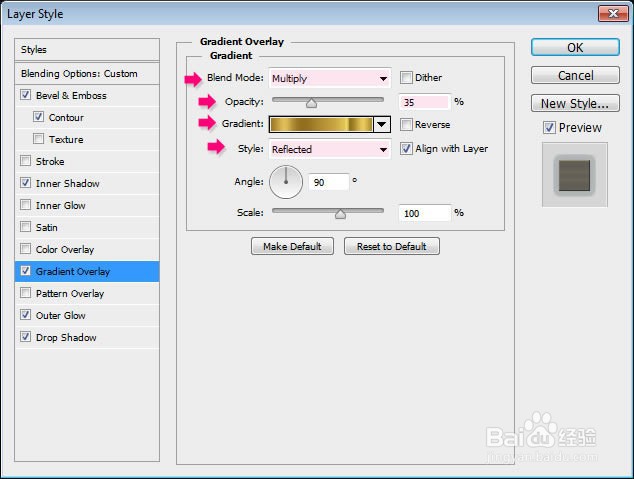Uncheck the Gradient Overlay checkbox
Screen dimensions: 634x479
(25, 271)
